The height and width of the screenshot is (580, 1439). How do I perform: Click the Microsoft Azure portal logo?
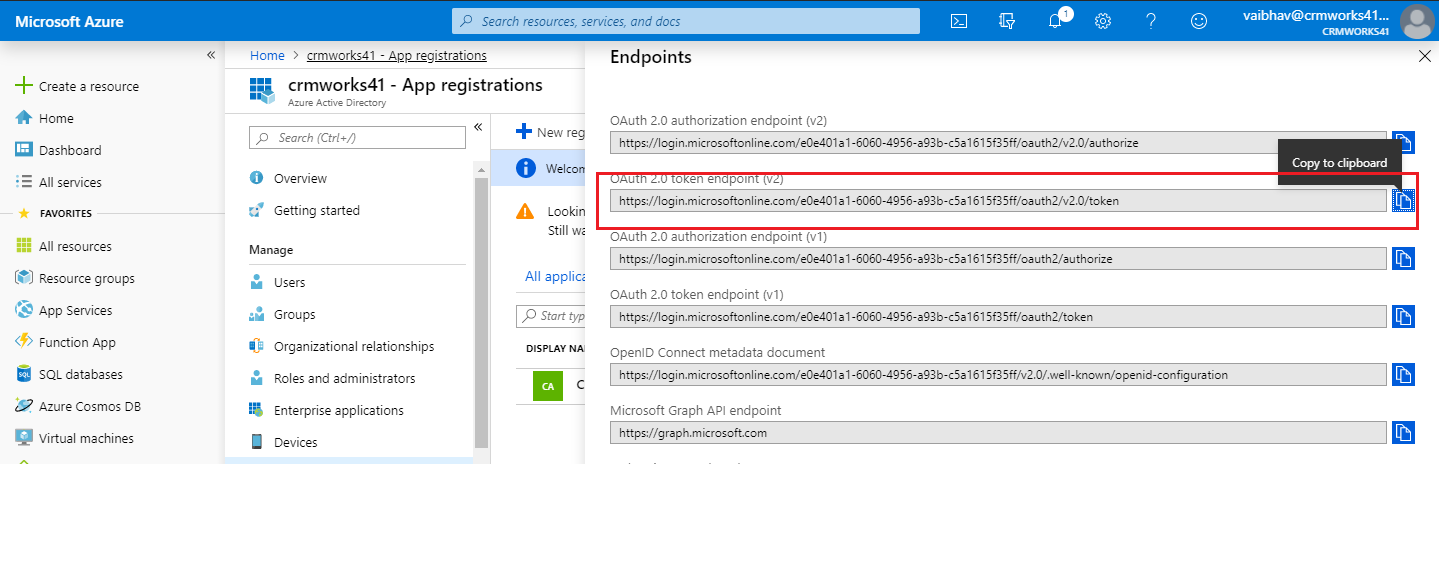coord(69,21)
